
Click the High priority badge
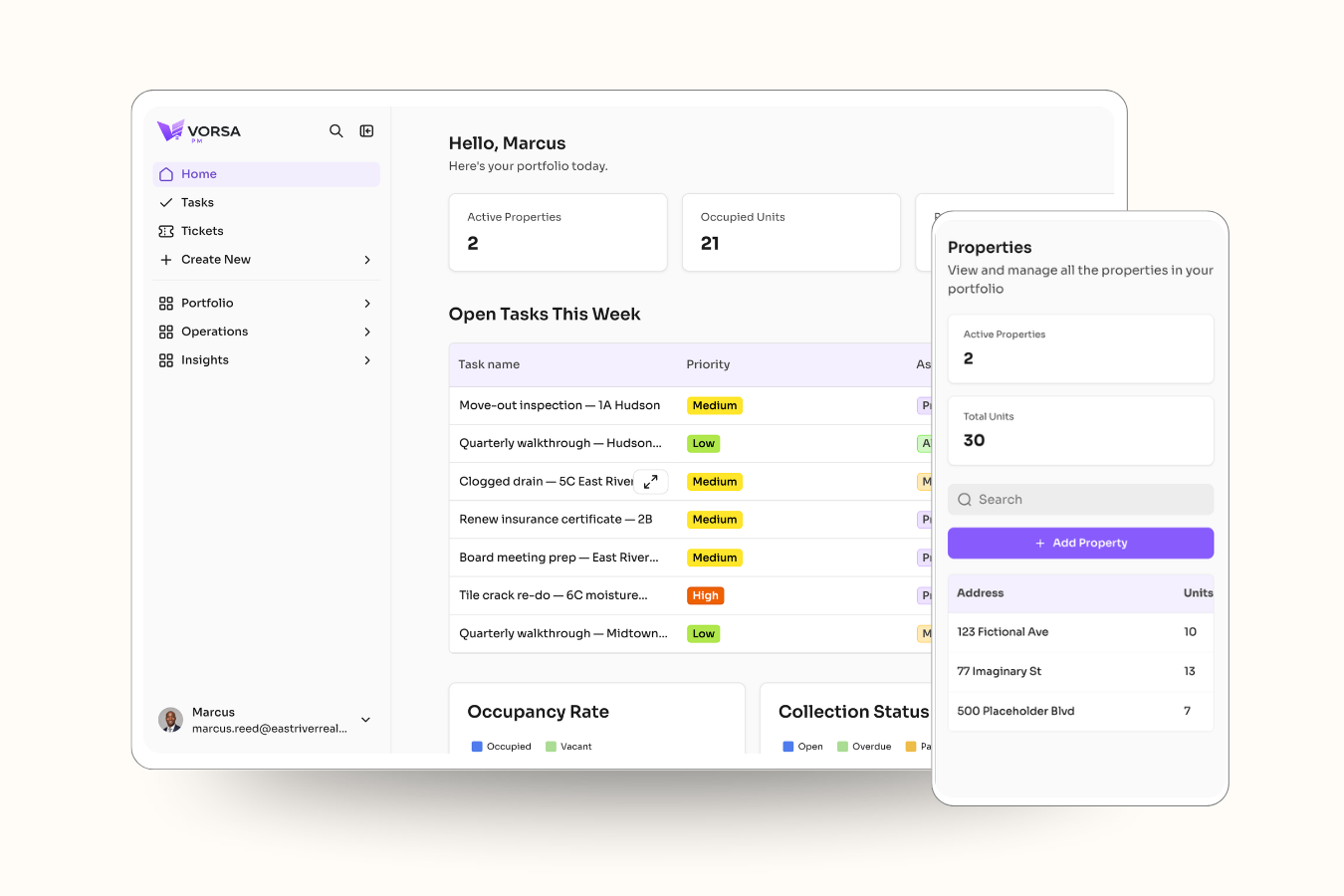tap(706, 595)
